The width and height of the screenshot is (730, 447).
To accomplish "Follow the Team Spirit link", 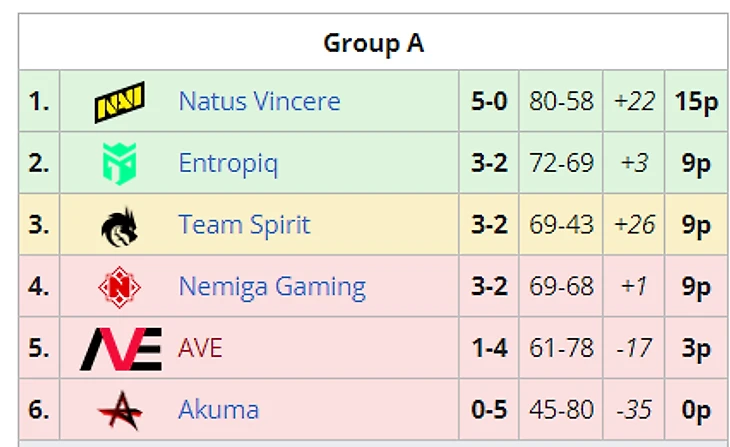I will [244, 225].
